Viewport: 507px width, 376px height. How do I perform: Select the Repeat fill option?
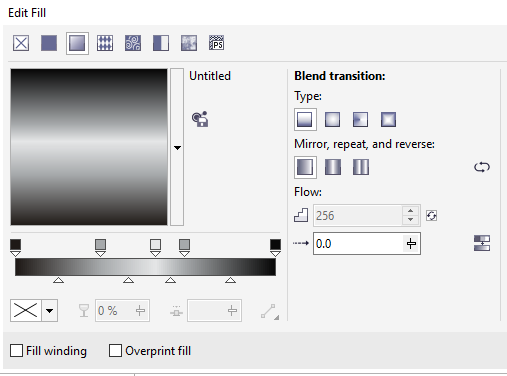point(361,167)
